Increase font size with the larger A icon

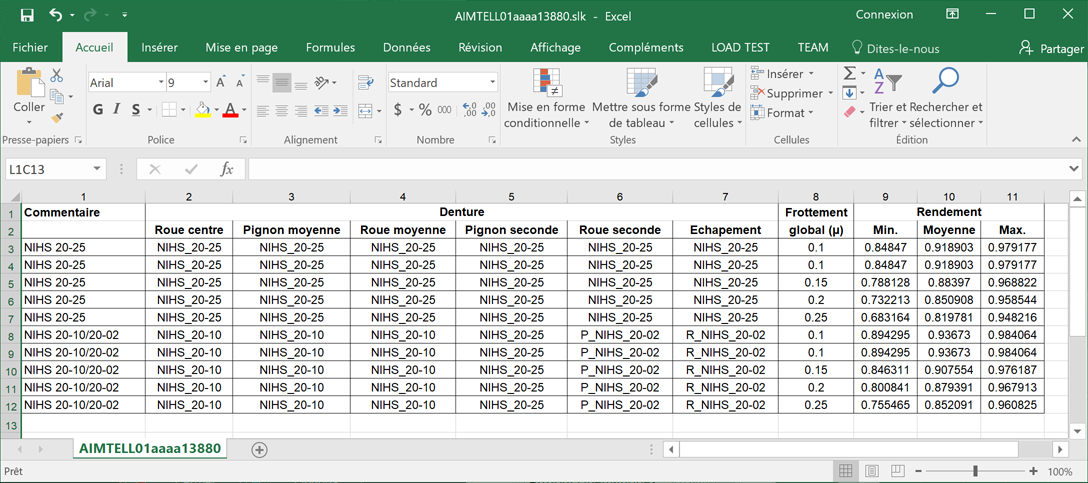pos(221,83)
